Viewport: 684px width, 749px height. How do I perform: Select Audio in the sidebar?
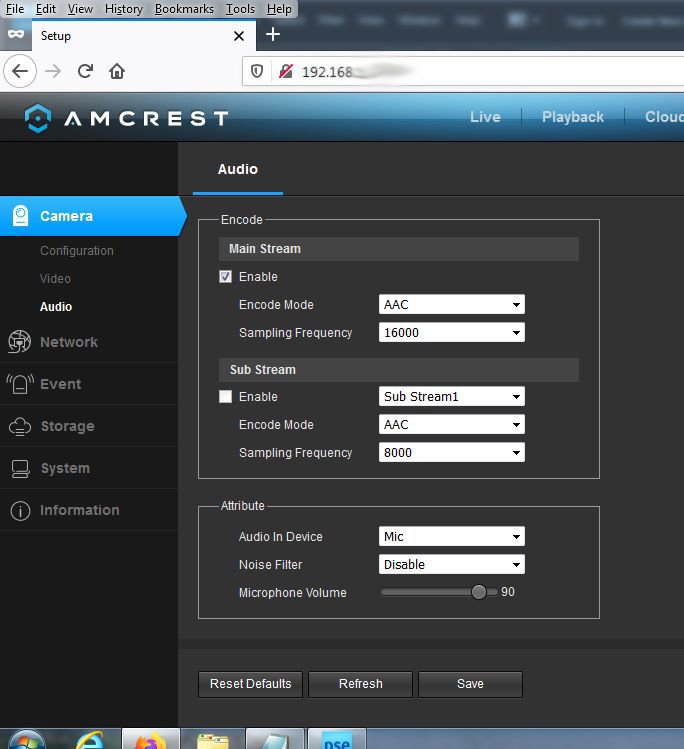56,307
